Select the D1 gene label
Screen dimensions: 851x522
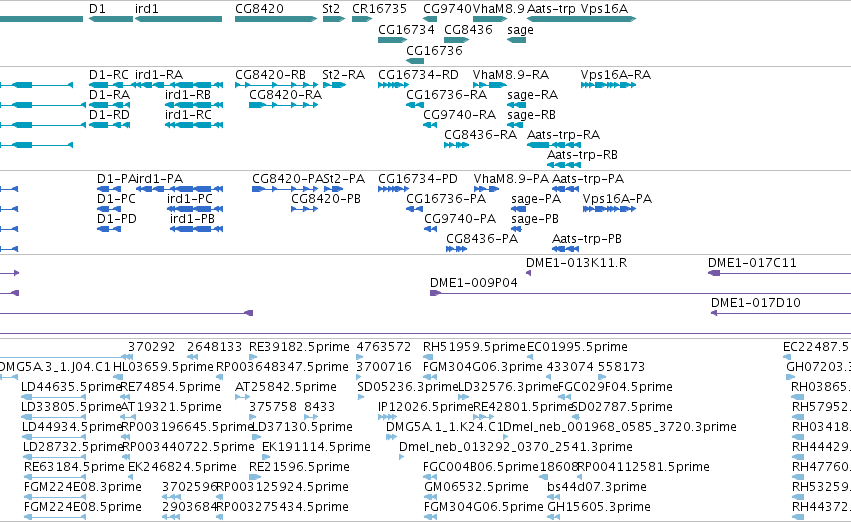coord(97,9)
